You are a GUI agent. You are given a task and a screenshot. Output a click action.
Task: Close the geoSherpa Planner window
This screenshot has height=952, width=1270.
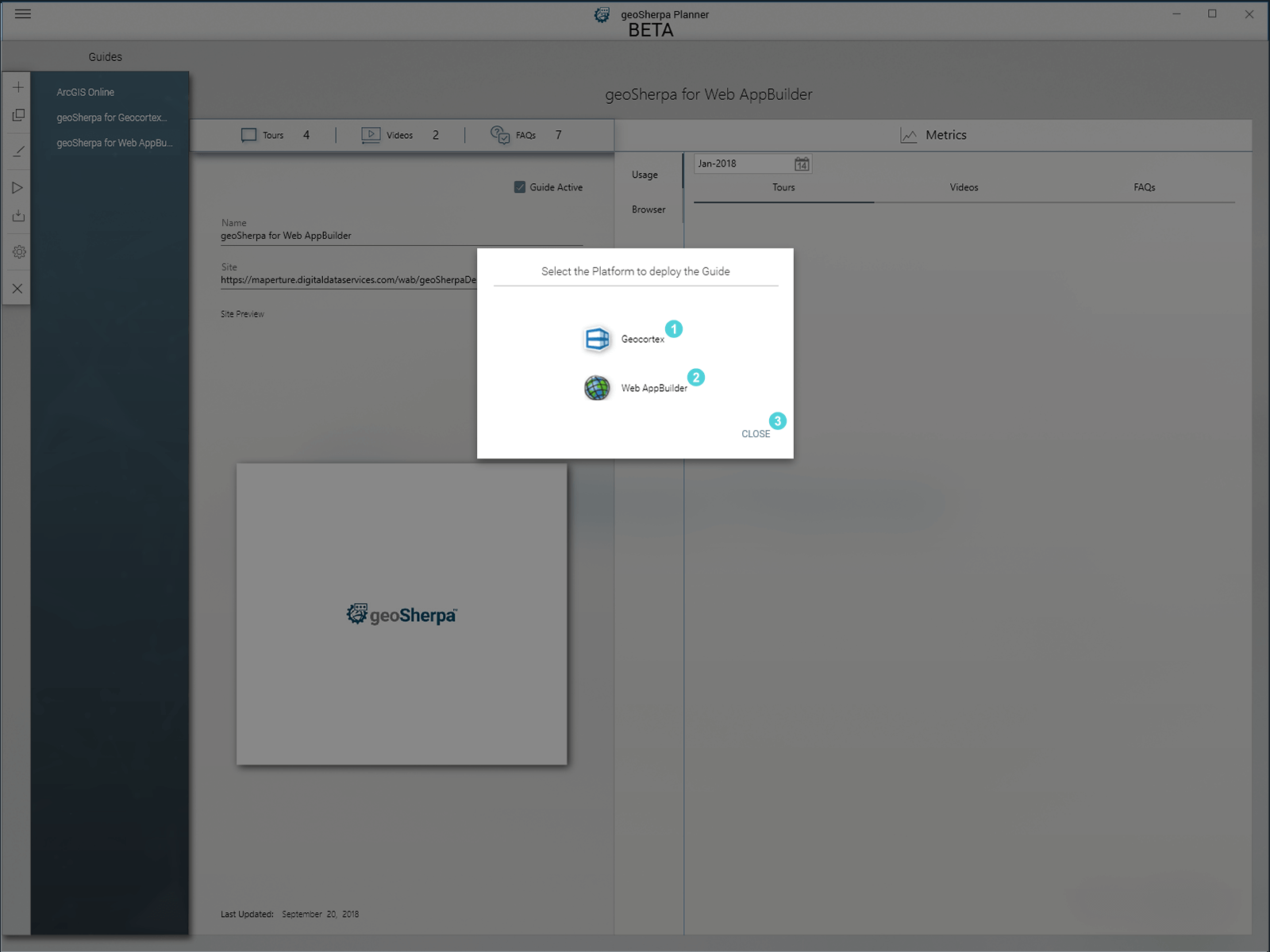[x=1249, y=13]
